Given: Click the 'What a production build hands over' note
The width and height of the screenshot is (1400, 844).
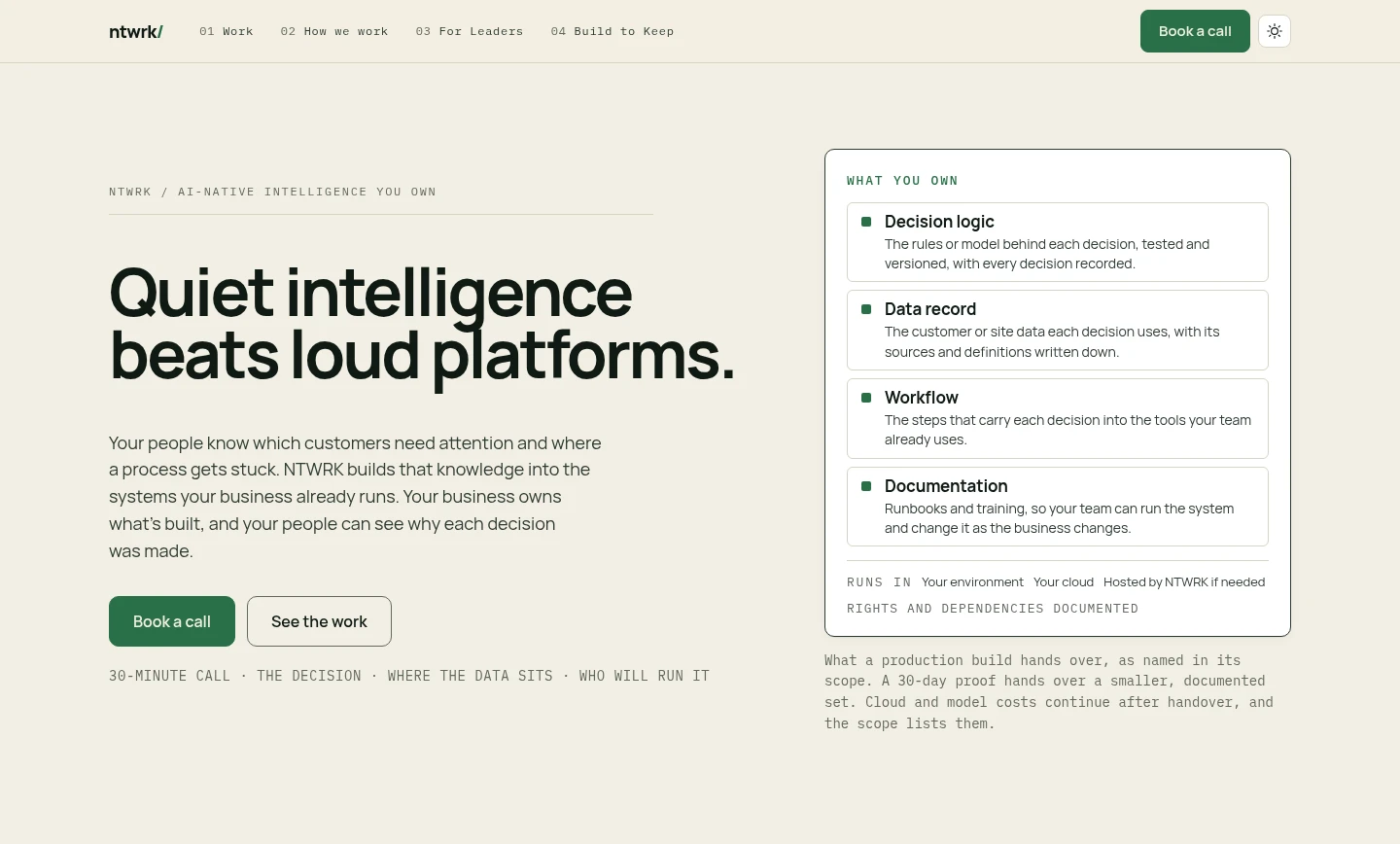Looking at the screenshot, I should point(1049,691).
